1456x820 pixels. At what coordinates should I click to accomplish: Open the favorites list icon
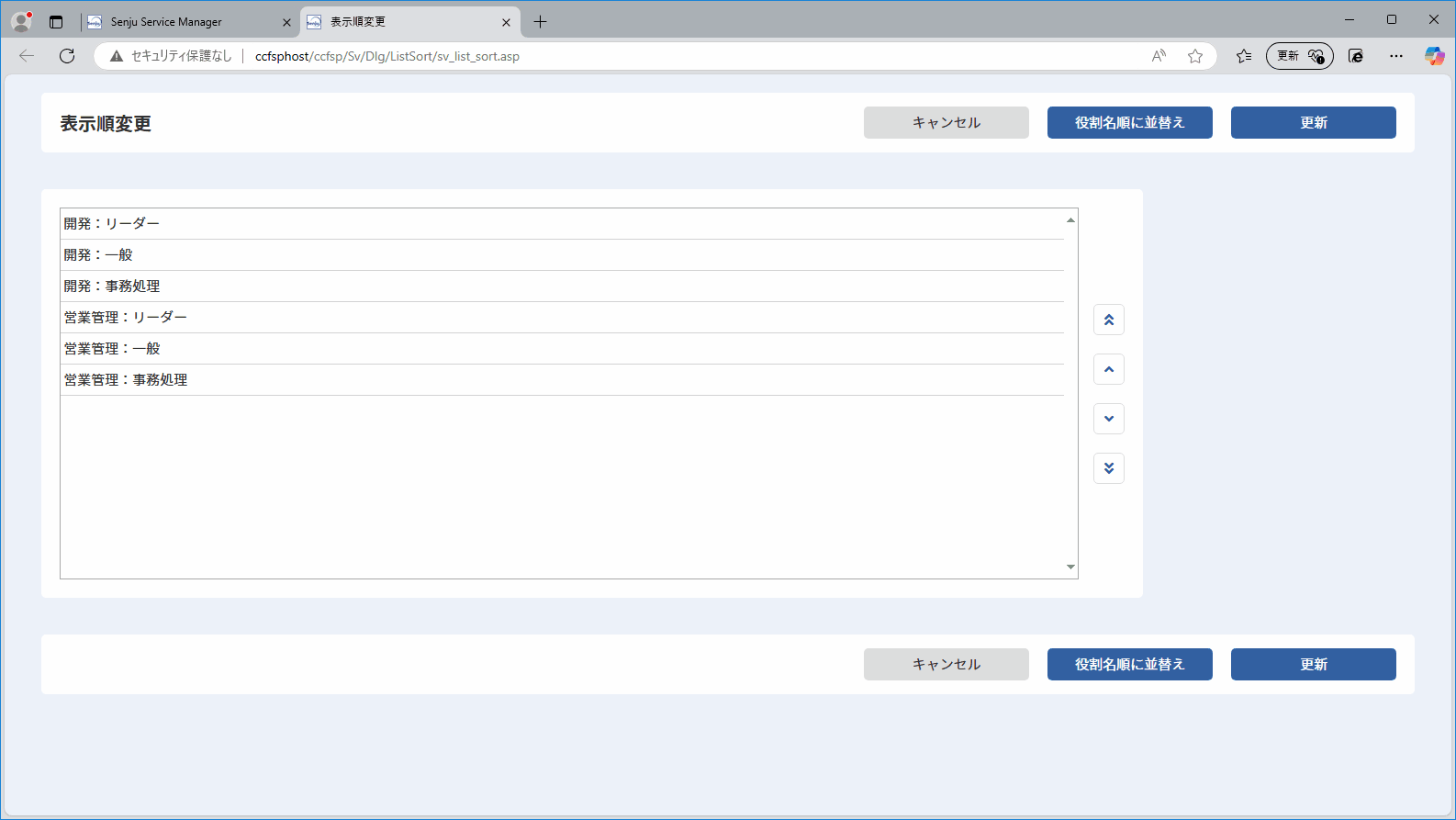click(x=1244, y=56)
